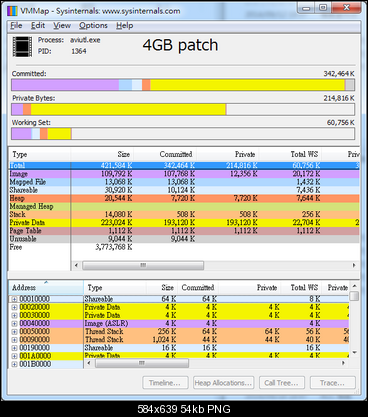Expand address 001B0000 row
This screenshot has height=417, width=368.
tap(14, 364)
